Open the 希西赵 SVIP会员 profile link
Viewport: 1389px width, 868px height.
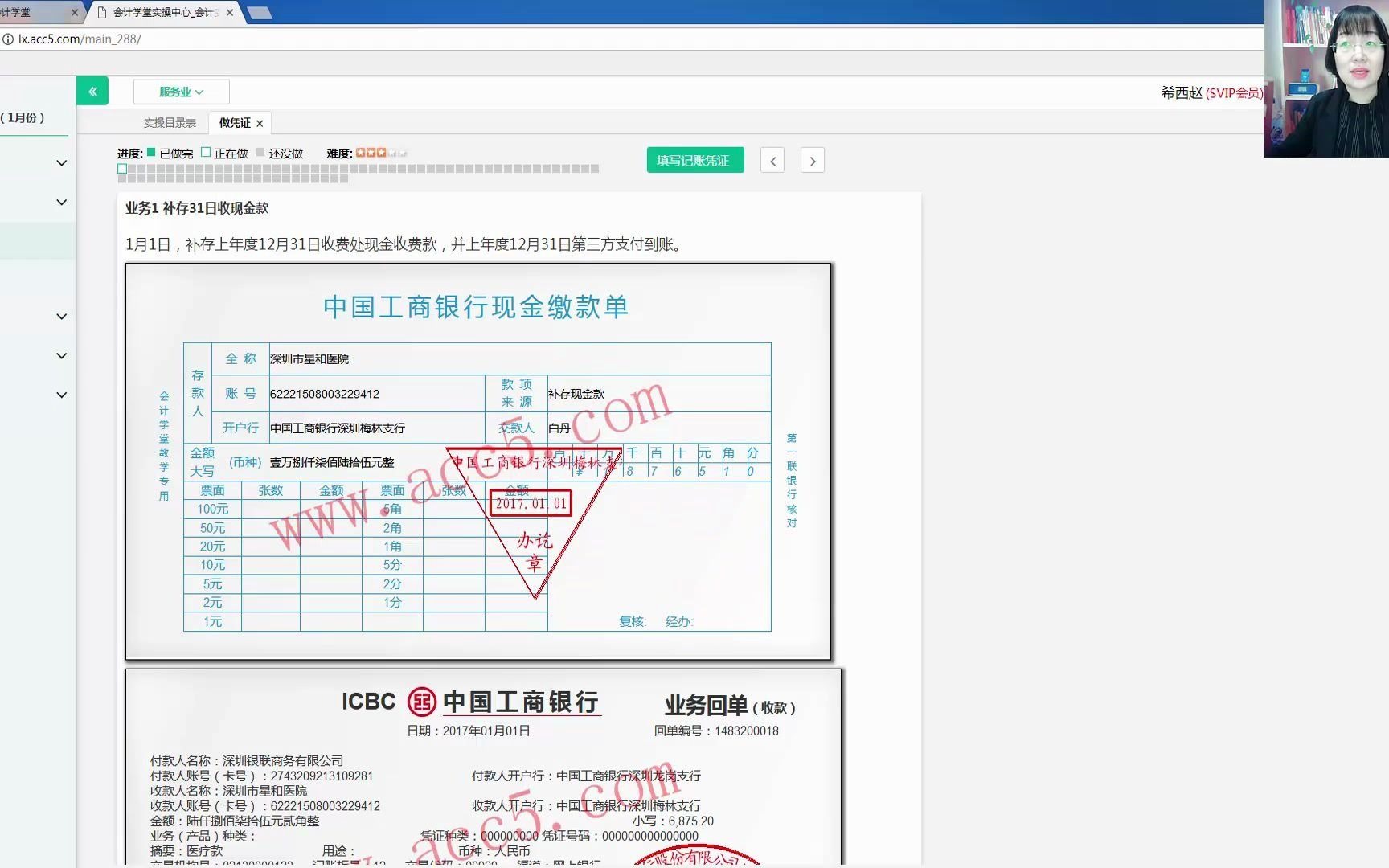coord(1207,92)
